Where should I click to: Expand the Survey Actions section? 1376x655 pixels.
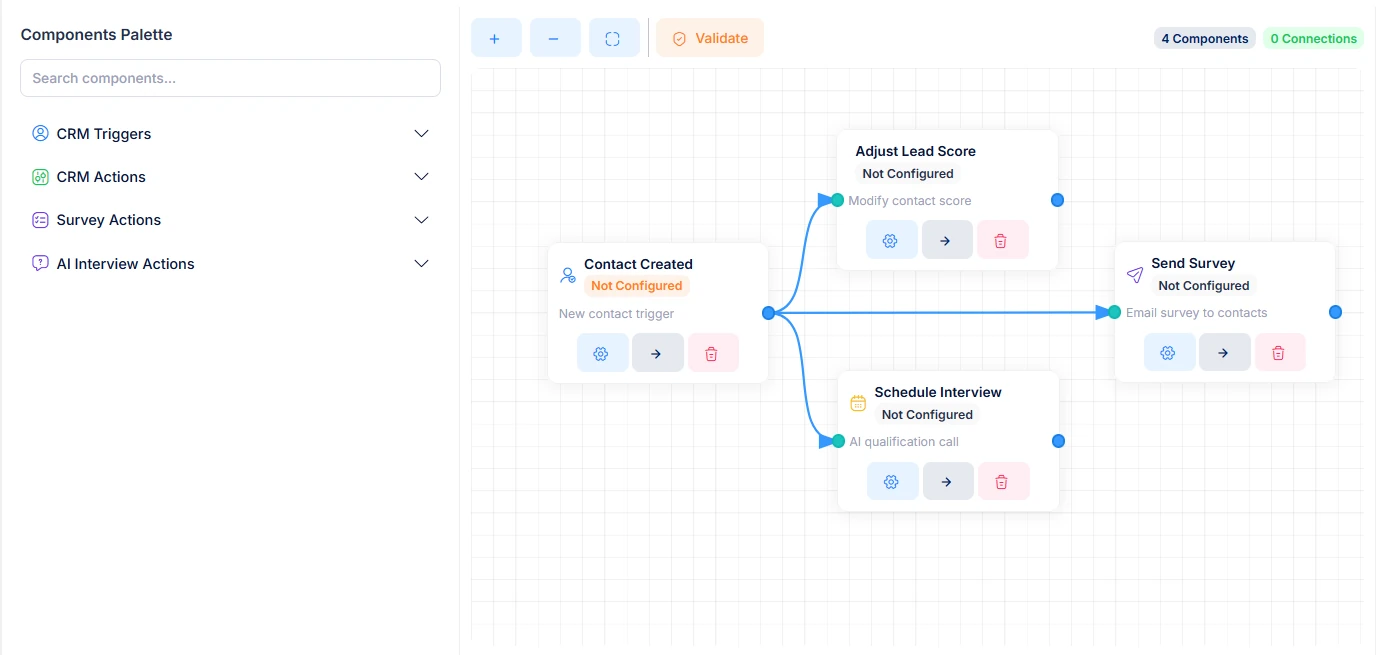(x=230, y=220)
